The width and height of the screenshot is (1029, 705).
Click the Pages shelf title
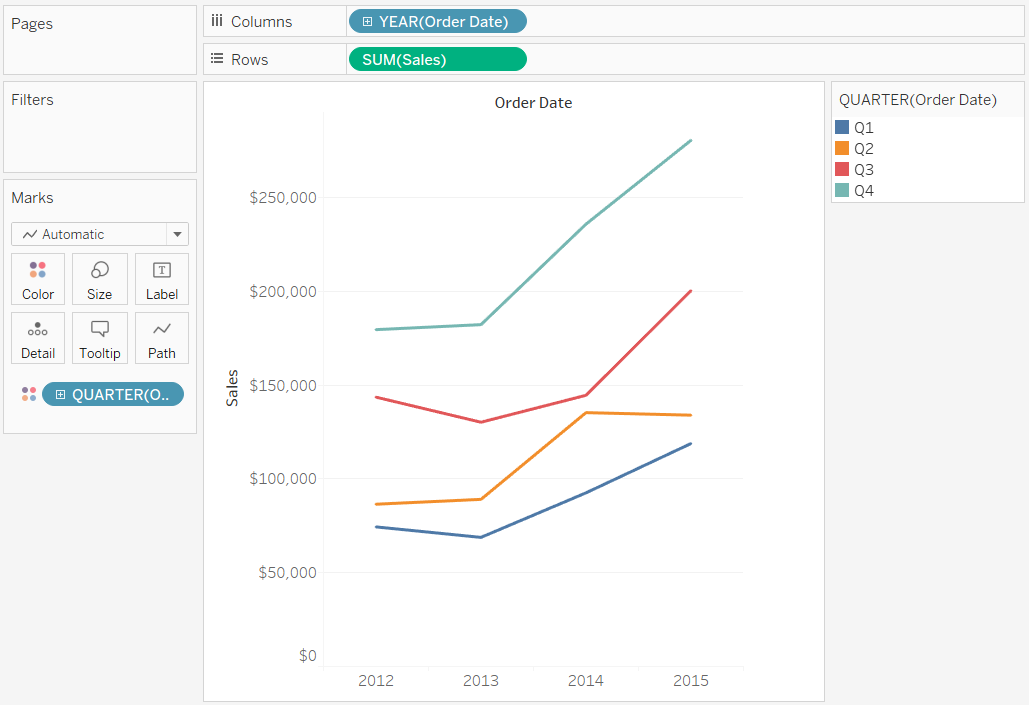coord(32,24)
